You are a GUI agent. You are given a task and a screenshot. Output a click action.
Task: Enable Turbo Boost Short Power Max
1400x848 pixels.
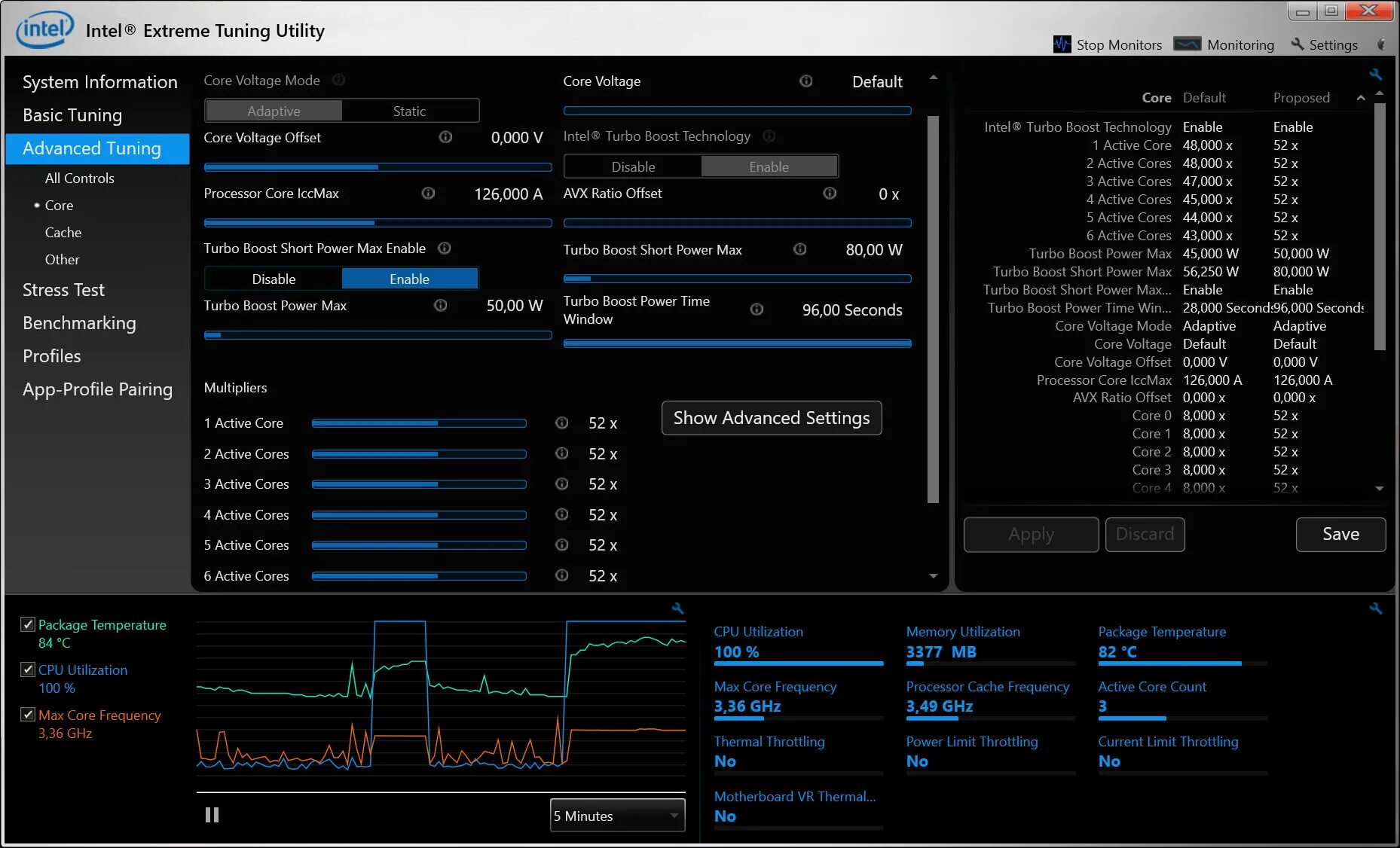coord(410,279)
